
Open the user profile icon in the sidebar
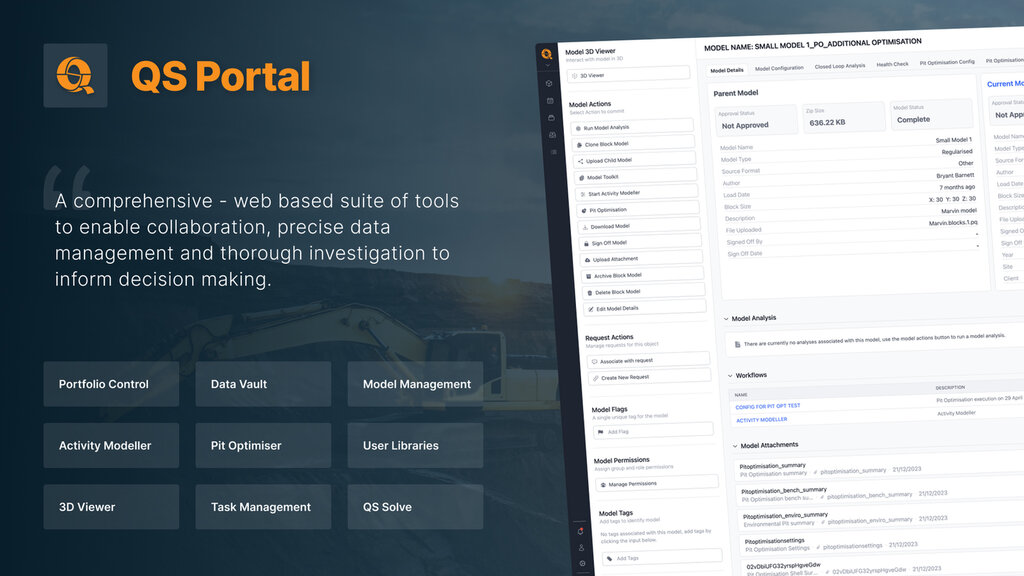click(581, 547)
